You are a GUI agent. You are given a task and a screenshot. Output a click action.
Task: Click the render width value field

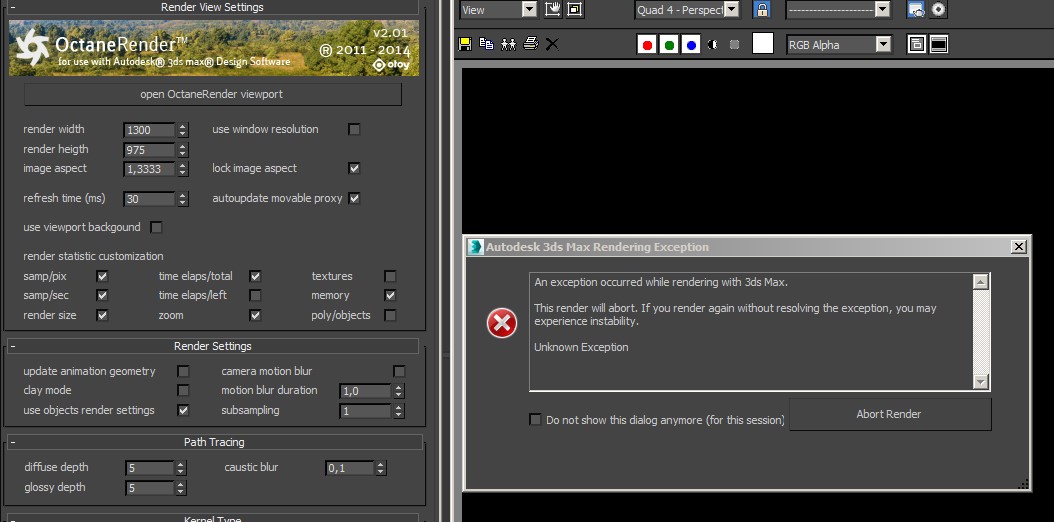149,130
